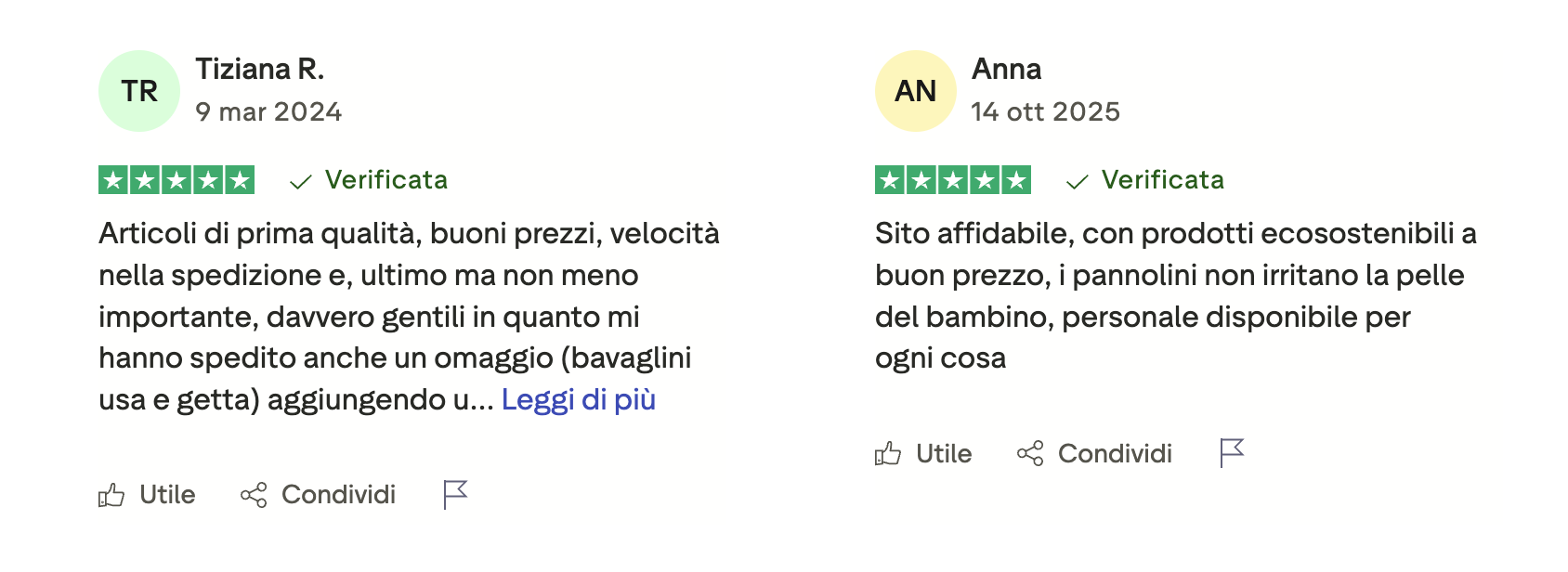Mark Tiziana's review as 'Utile'
This screenshot has width=1568, height=572.
[x=167, y=495]
